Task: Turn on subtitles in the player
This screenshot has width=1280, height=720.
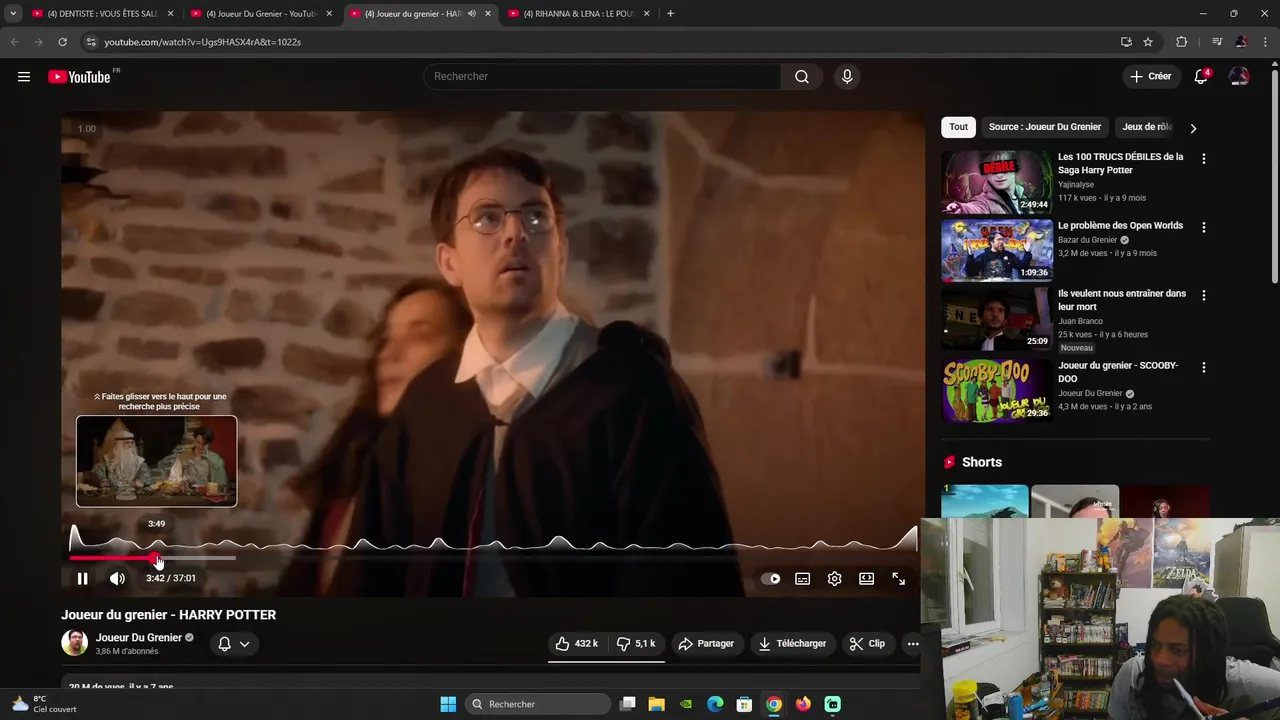Action: [x=802, y=578]
